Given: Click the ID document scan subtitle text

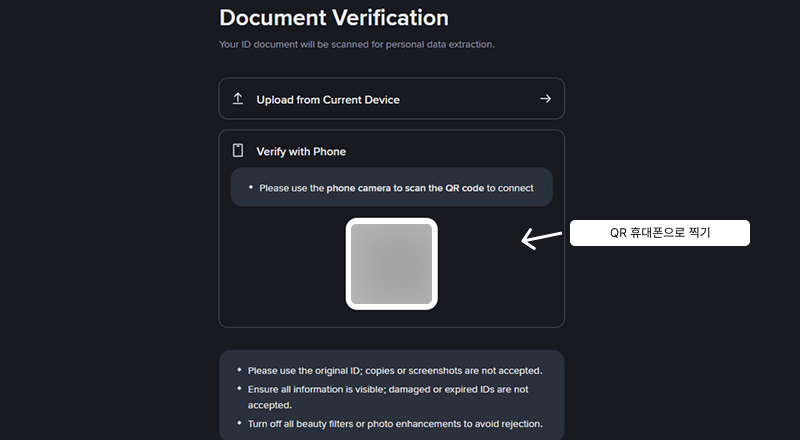Looking at the screenshot, I should tap(356, 45).
